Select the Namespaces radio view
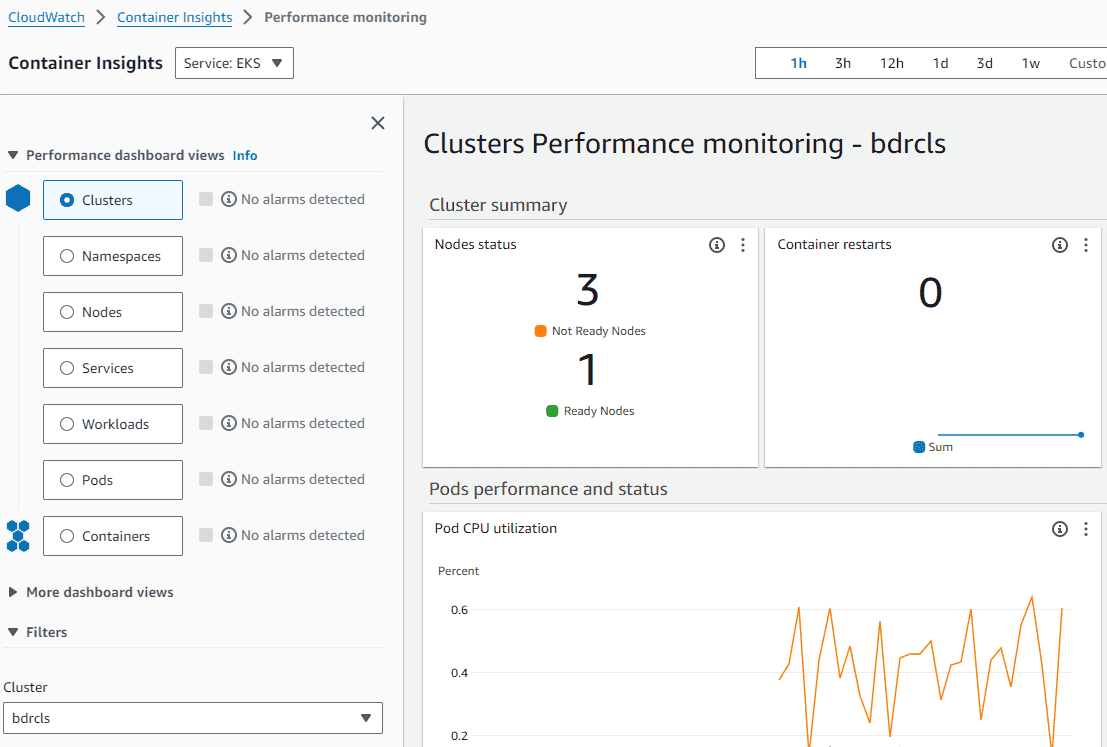Screen dimensions: 1107x747 (113, 256)
